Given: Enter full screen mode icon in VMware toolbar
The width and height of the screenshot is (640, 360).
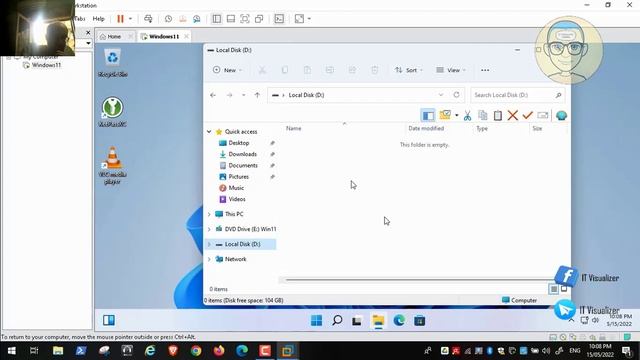Looking at the screenshot, I should (244, 19).
